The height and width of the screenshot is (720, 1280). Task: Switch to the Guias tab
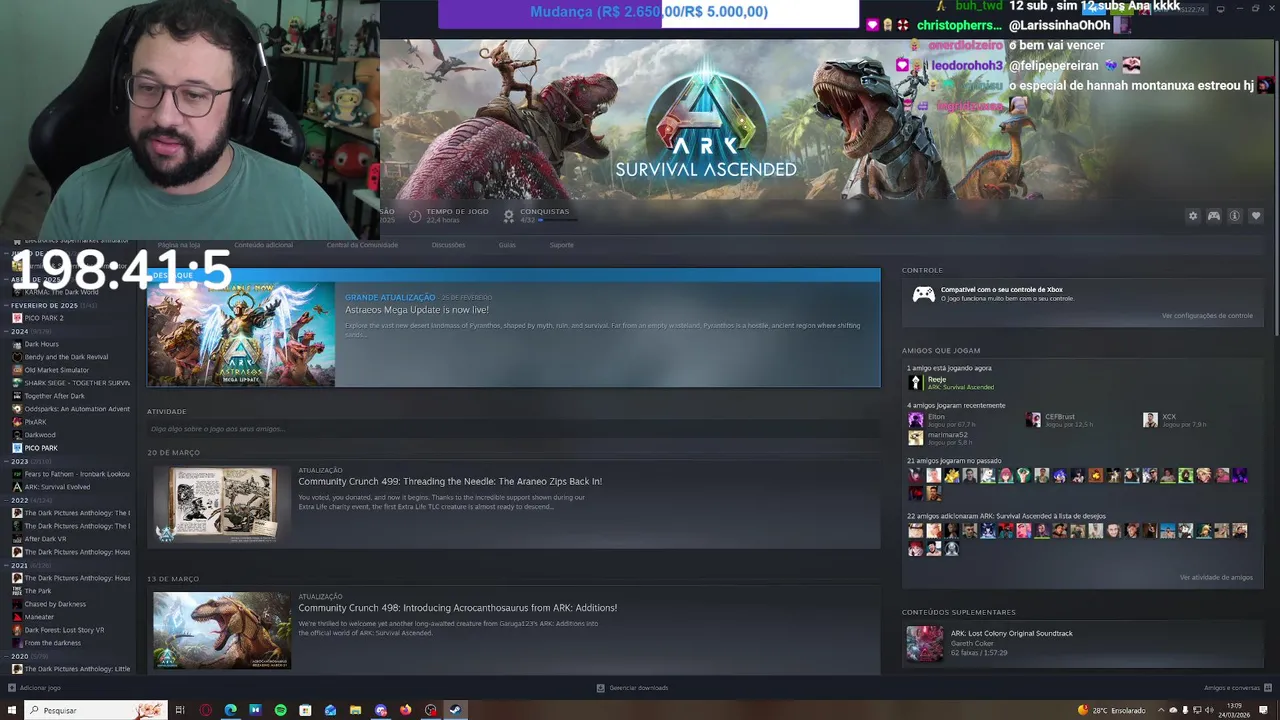(507, 245)
